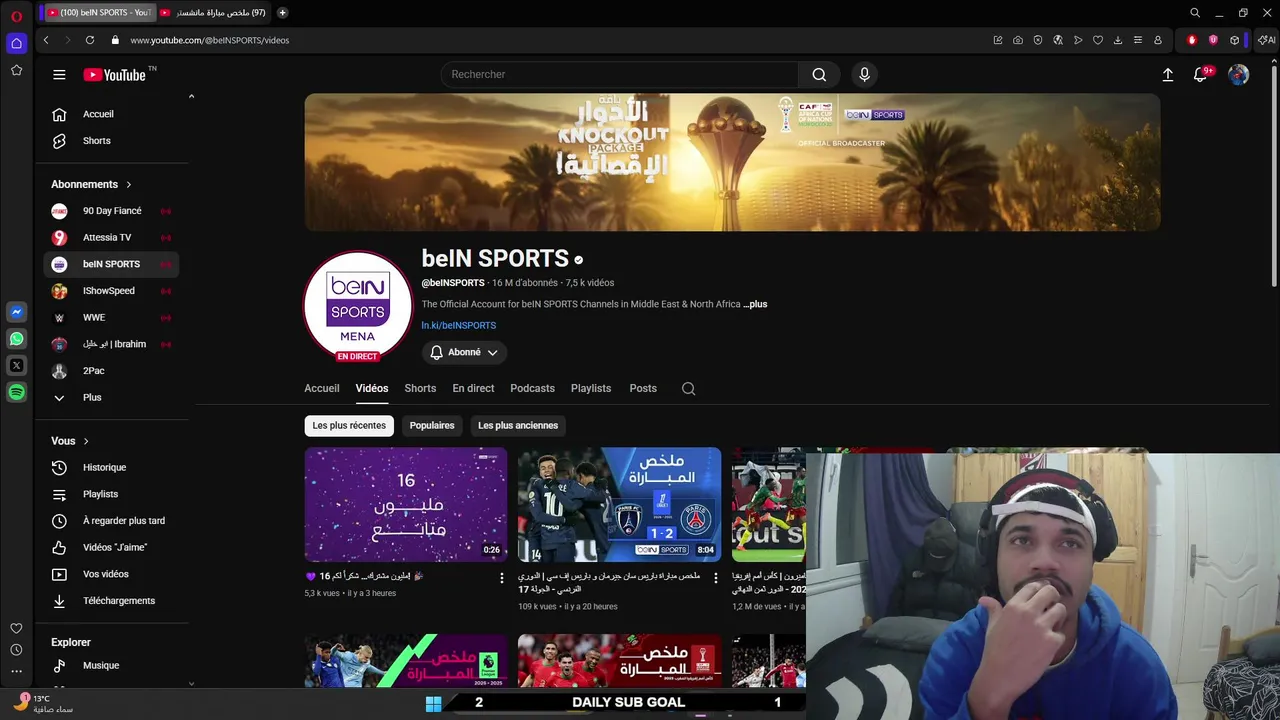
Task: Toggle the YouTube hamburger guide menu
Action: click(59, 74)
